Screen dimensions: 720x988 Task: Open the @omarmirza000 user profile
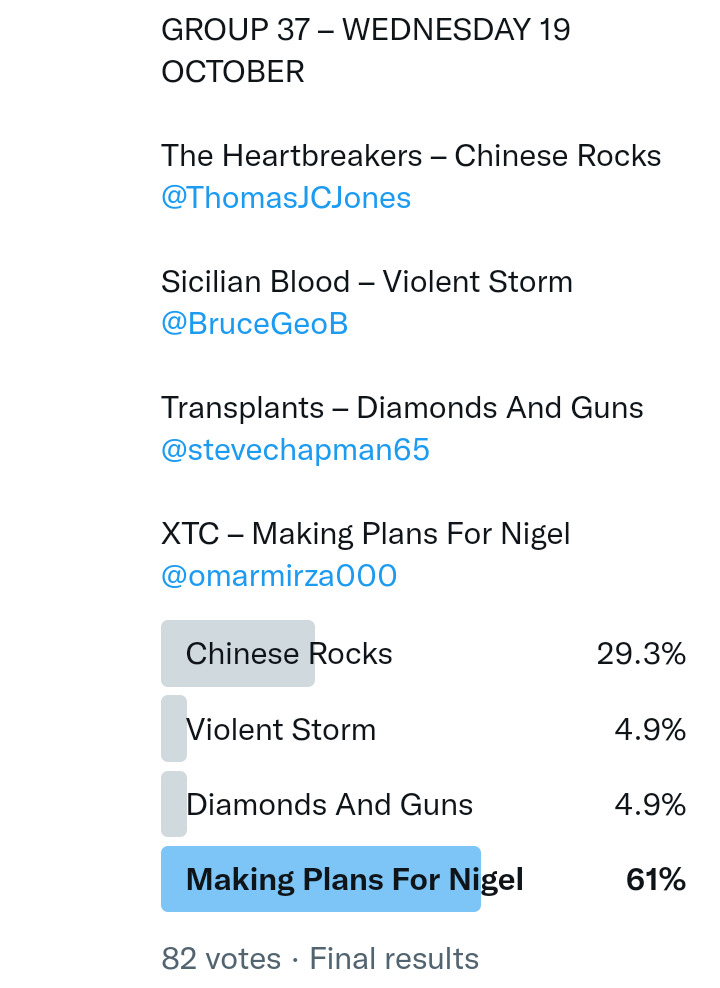point(279,576)
